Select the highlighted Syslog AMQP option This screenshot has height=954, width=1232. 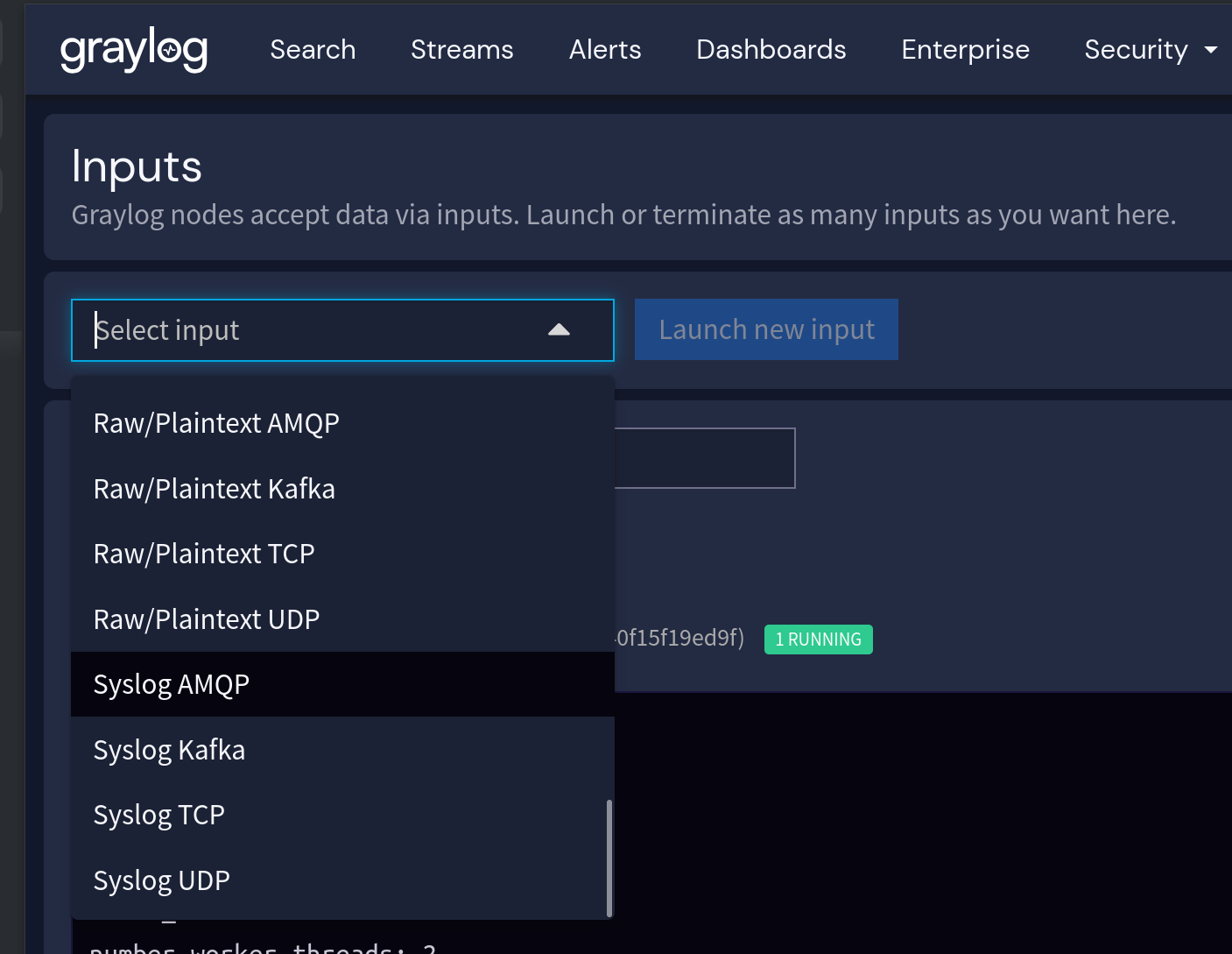click(x=172, y=684)
